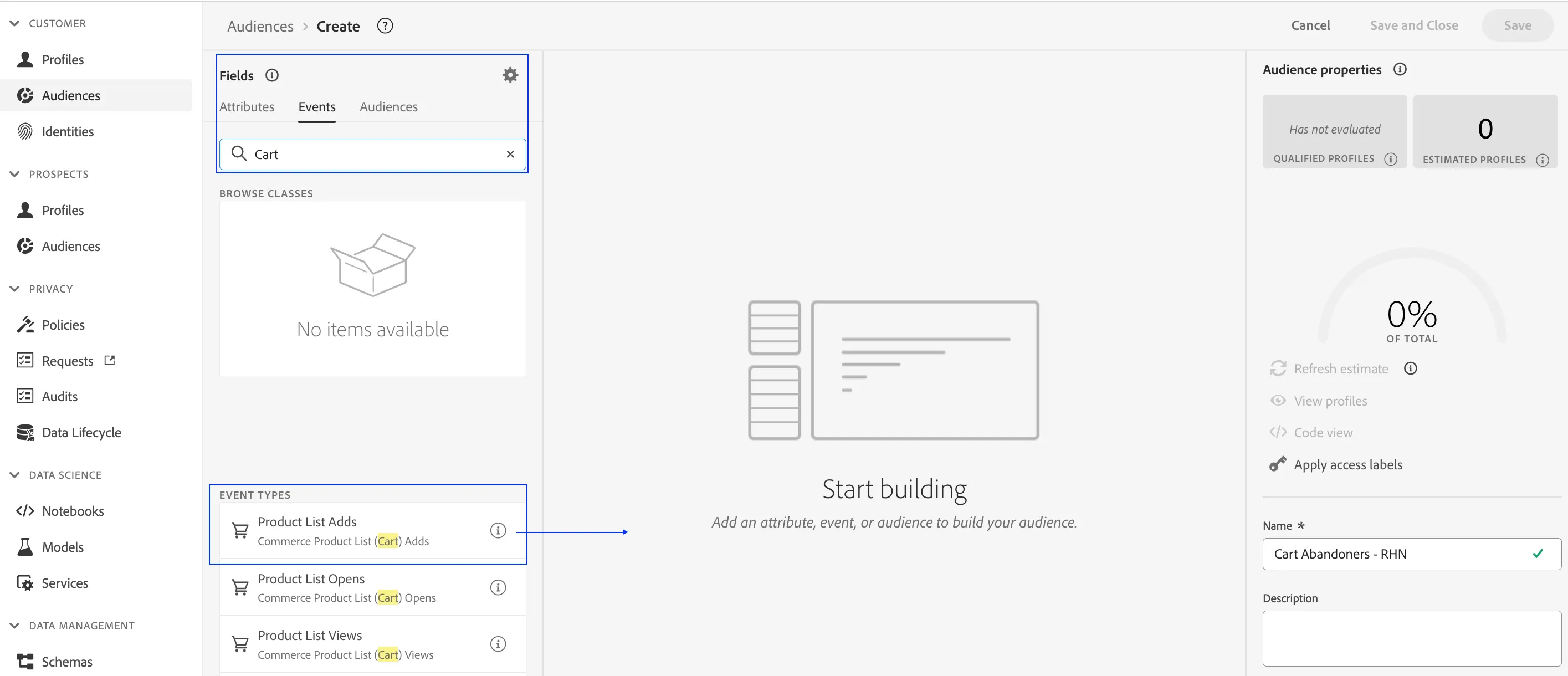
Task: Open the Fields settings gear icon
Action: [x=510, y=75]
